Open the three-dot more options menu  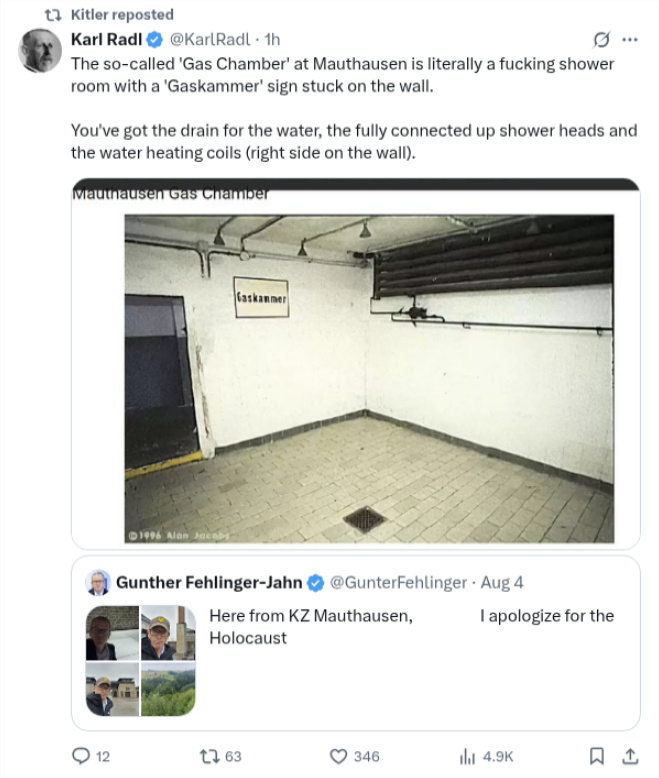tap(629, 40)
